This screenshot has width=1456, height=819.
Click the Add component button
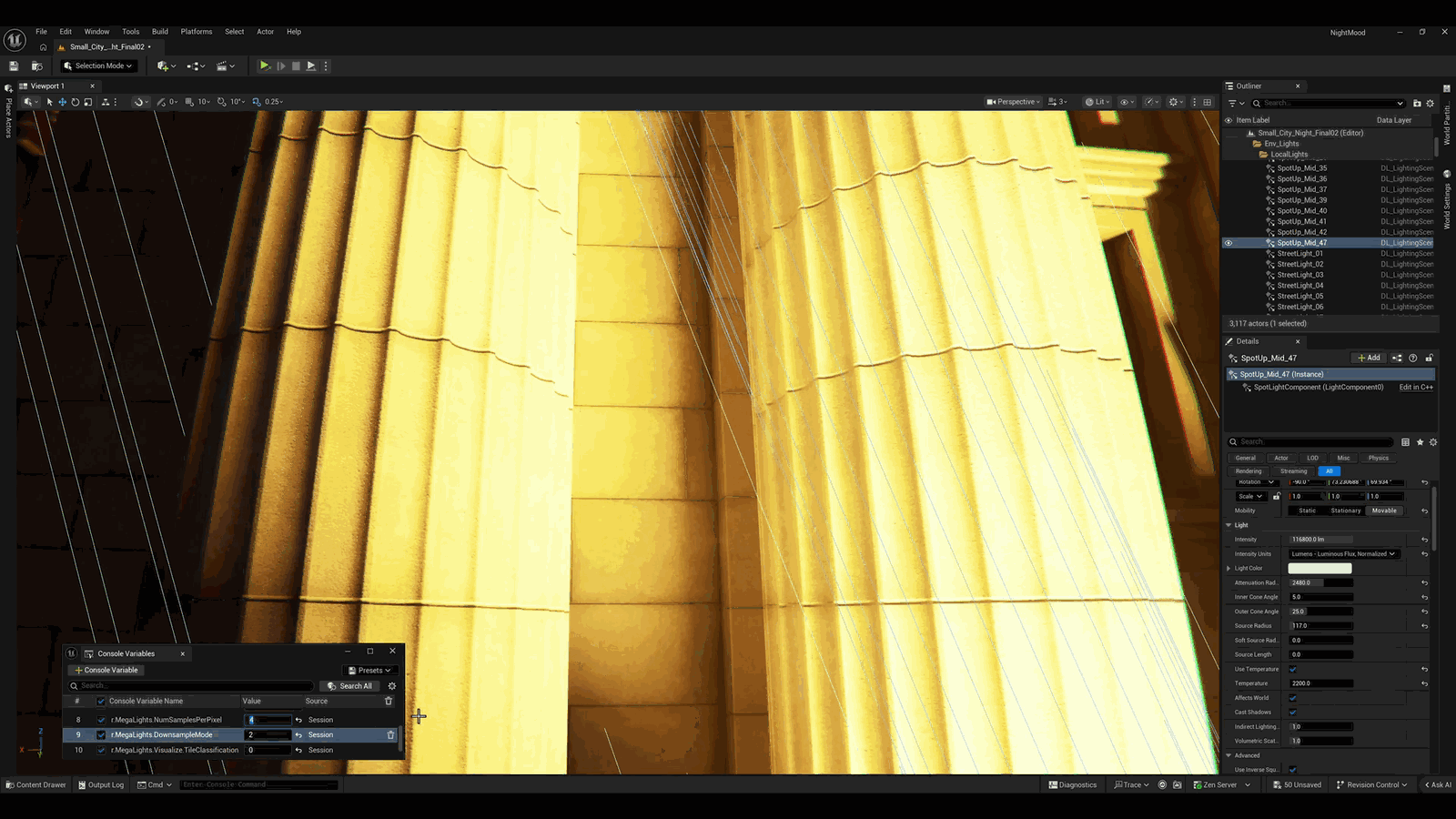[1369, 359]
